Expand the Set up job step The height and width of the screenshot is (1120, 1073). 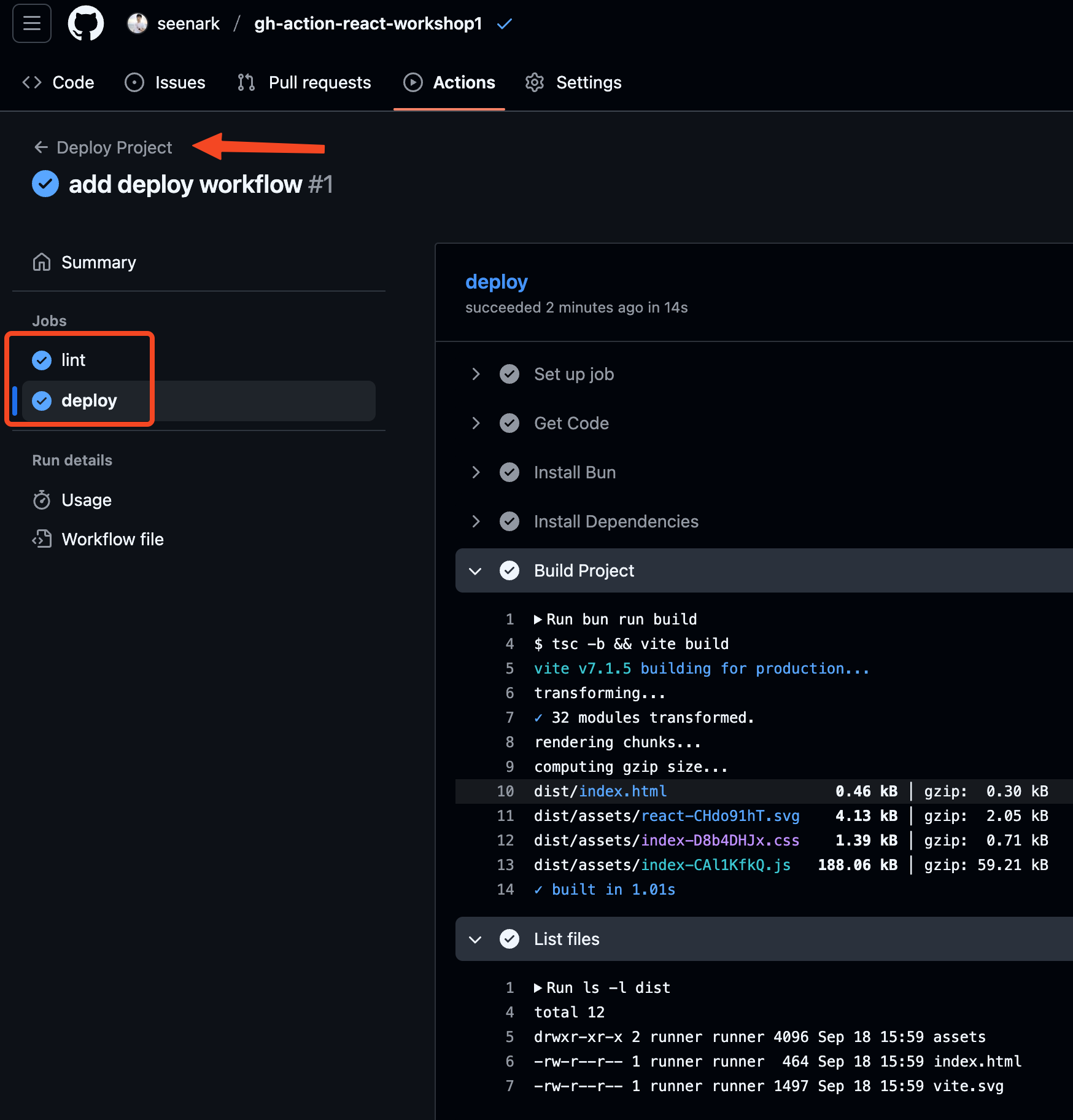(476, 374)
